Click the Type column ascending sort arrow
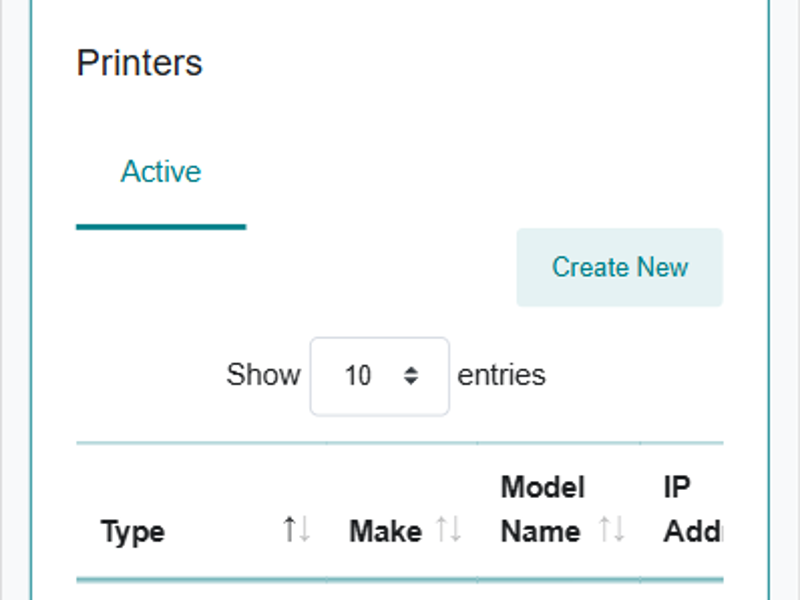 (290, 530)
